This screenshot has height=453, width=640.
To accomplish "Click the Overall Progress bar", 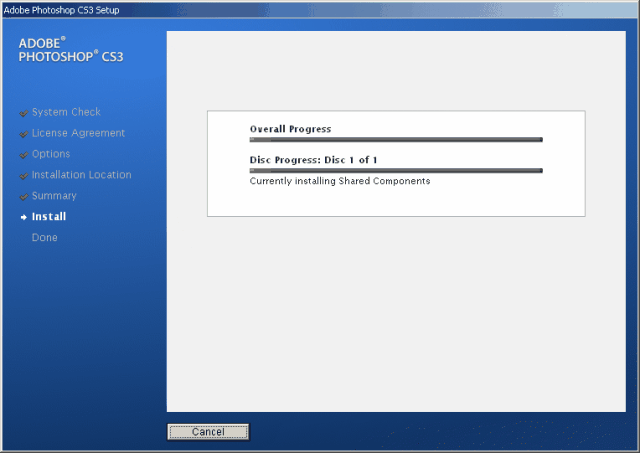I will (396, 140).
